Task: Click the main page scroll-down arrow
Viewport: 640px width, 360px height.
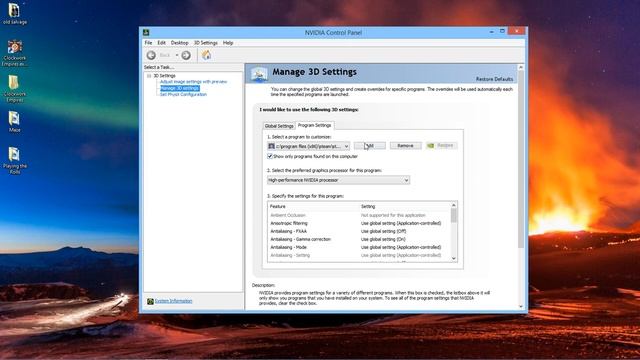Action: pyautogui.click(x=521, y=307)
